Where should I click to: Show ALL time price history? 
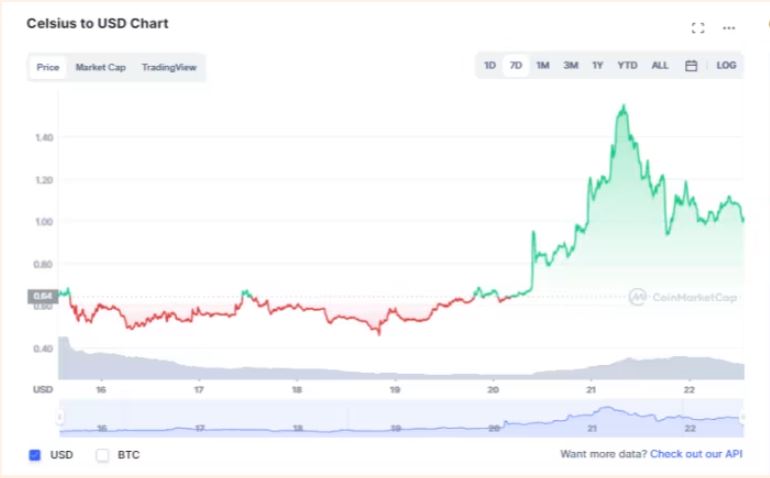tap(660, 66)
